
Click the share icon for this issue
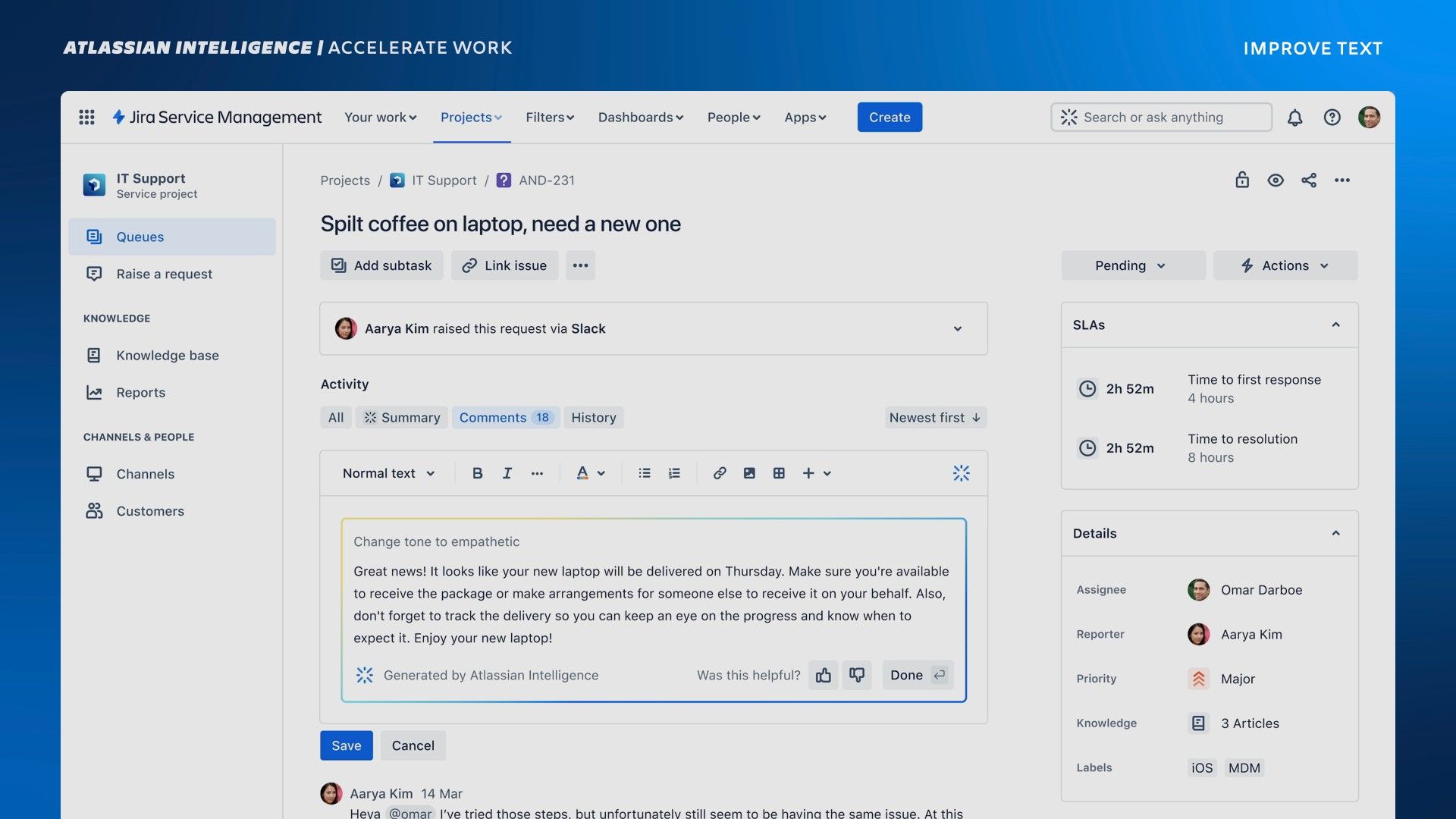coord(1308,180)
